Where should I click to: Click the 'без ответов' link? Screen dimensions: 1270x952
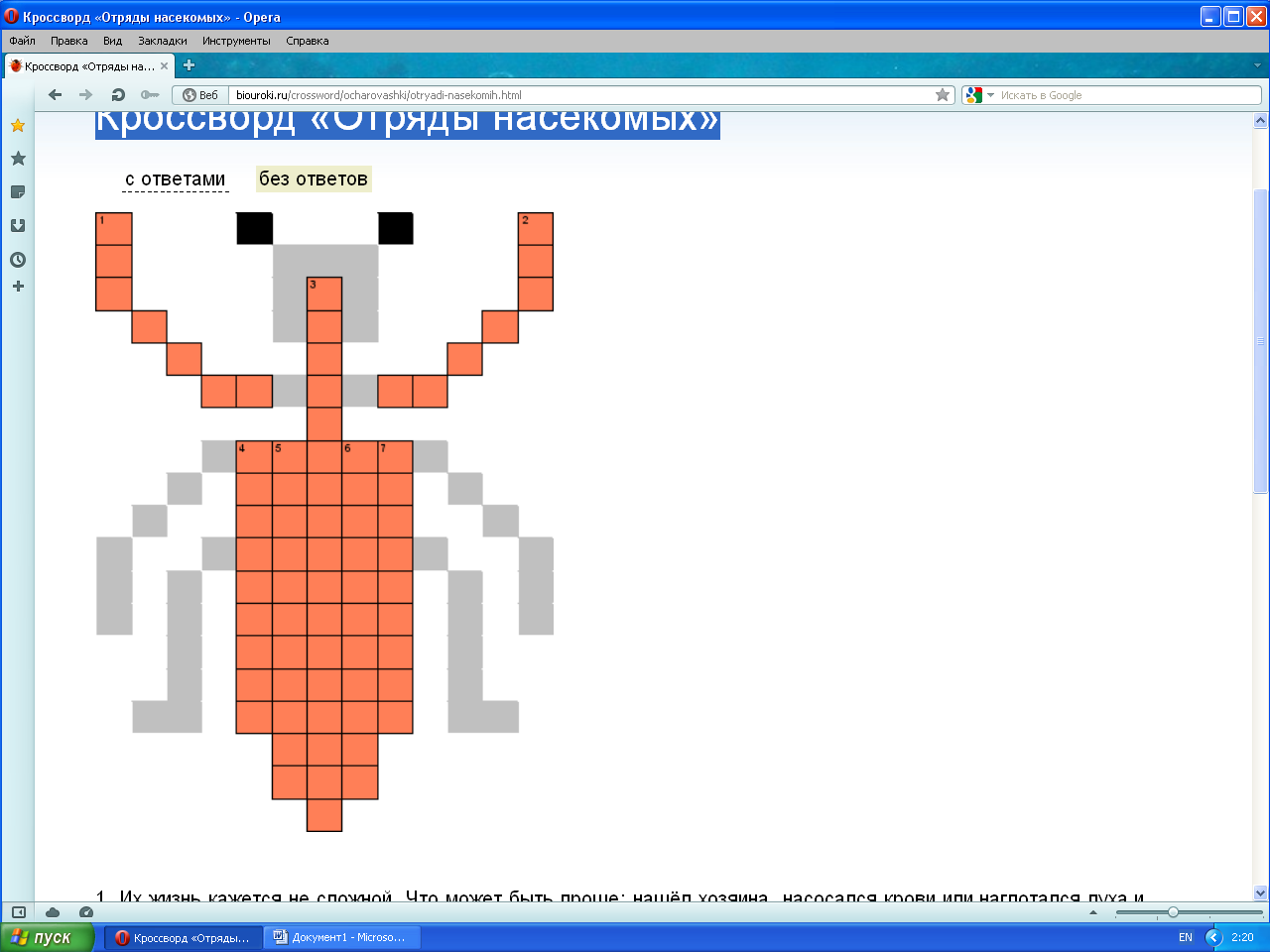[x=314, y=178]
